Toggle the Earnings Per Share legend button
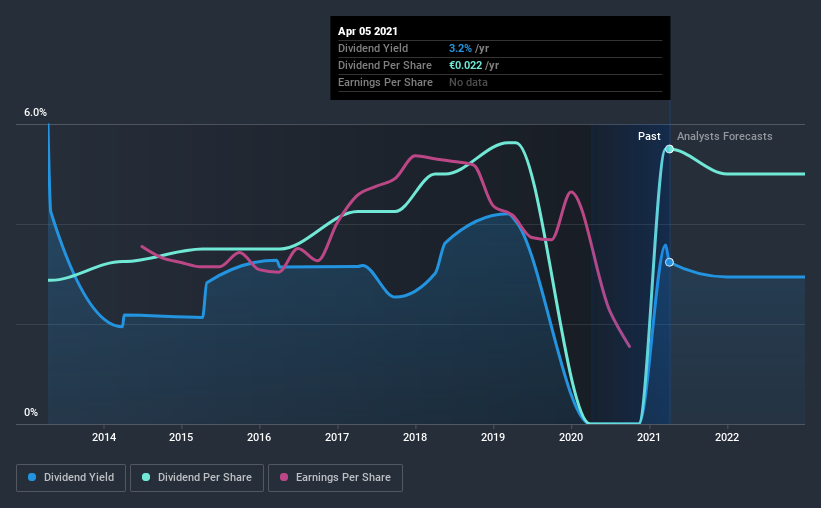821x508 pixels. tap(335, 478)
